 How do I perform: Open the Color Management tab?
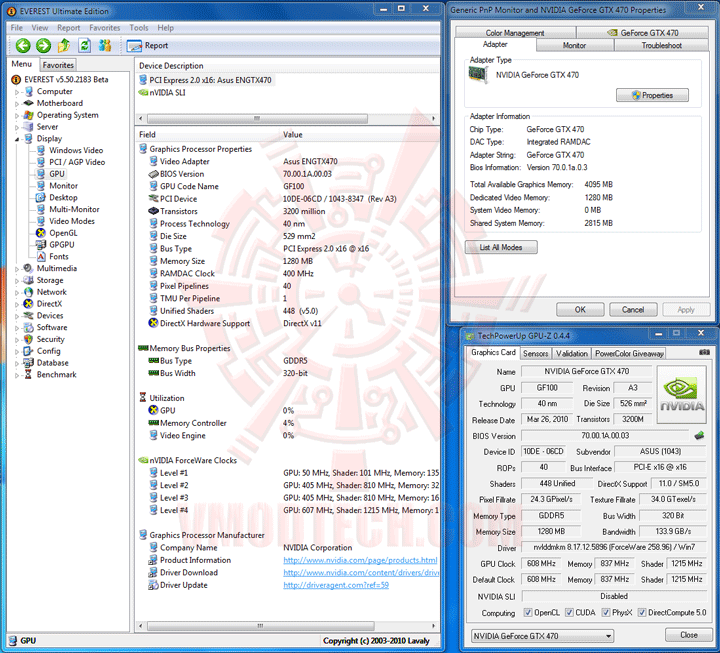tap(515, 33)
